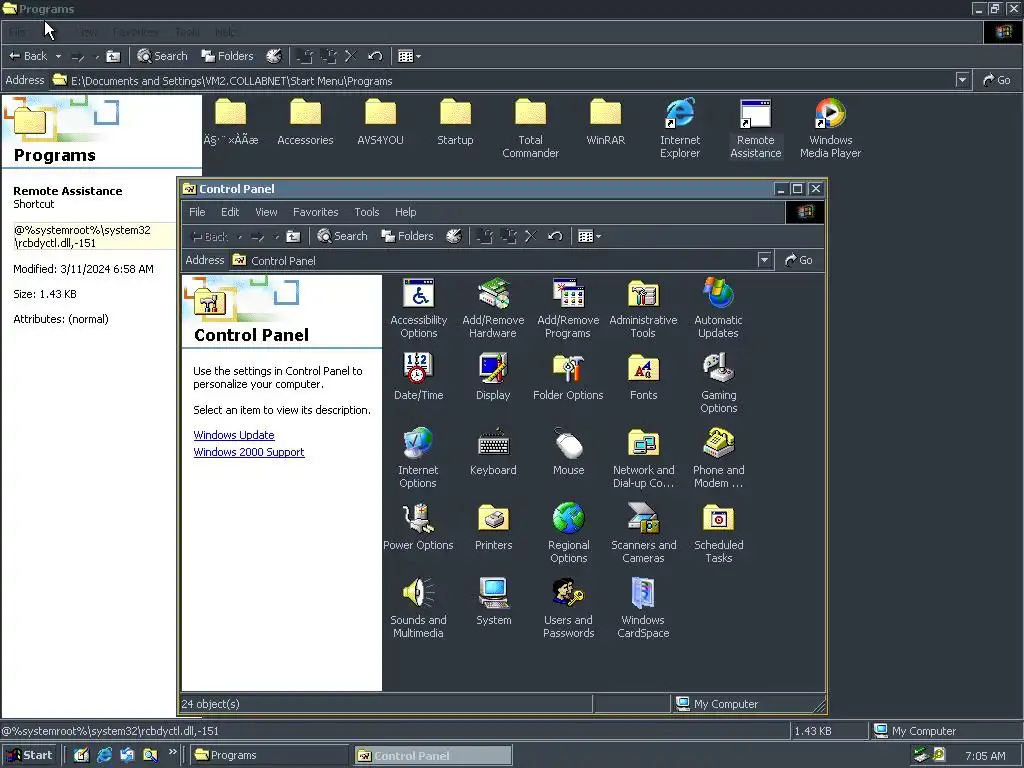Open Display settings icon
The height and width of the screenshot is (768, 1024).
[493, 377]
